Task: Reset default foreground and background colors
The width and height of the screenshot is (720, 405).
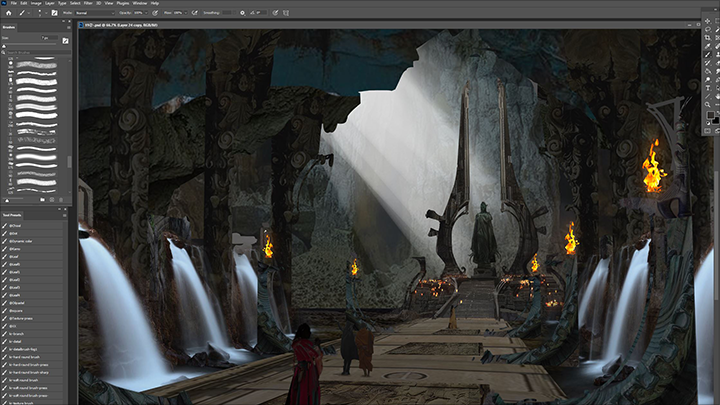Action: click(x=708, y=123)
